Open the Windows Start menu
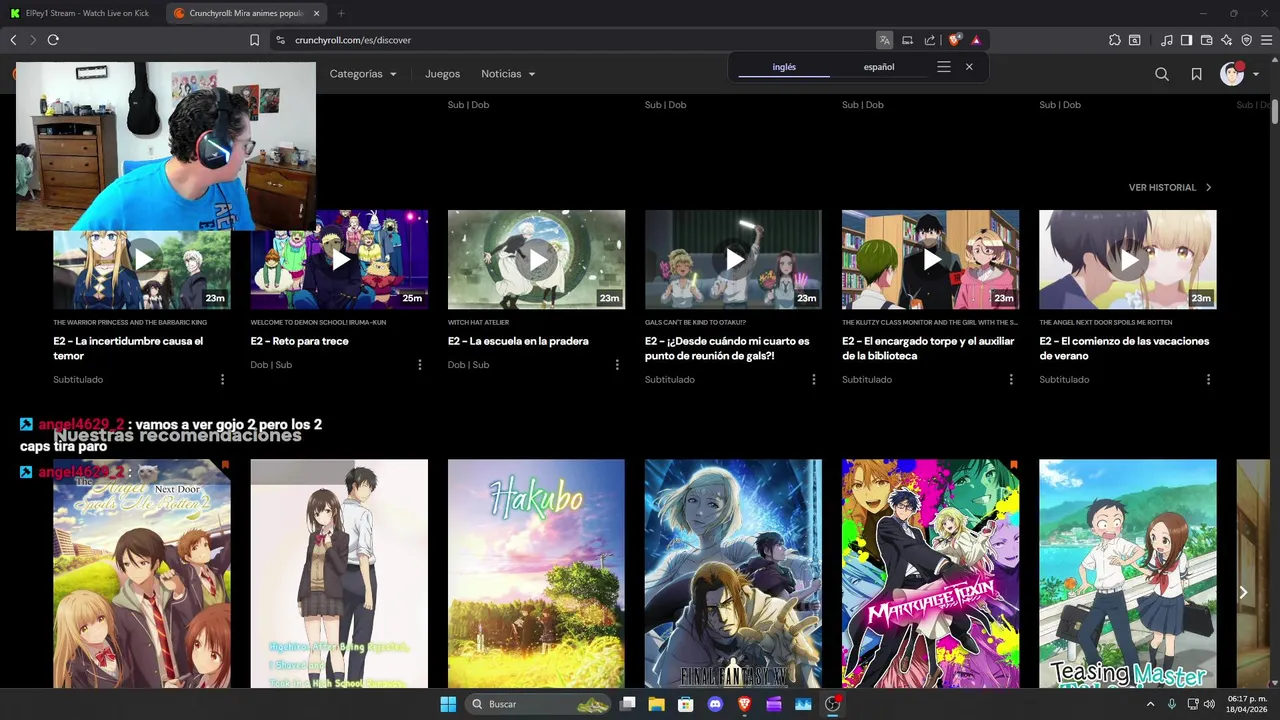The width and height of the screenshot is (1280, 720). coord(448,704)
